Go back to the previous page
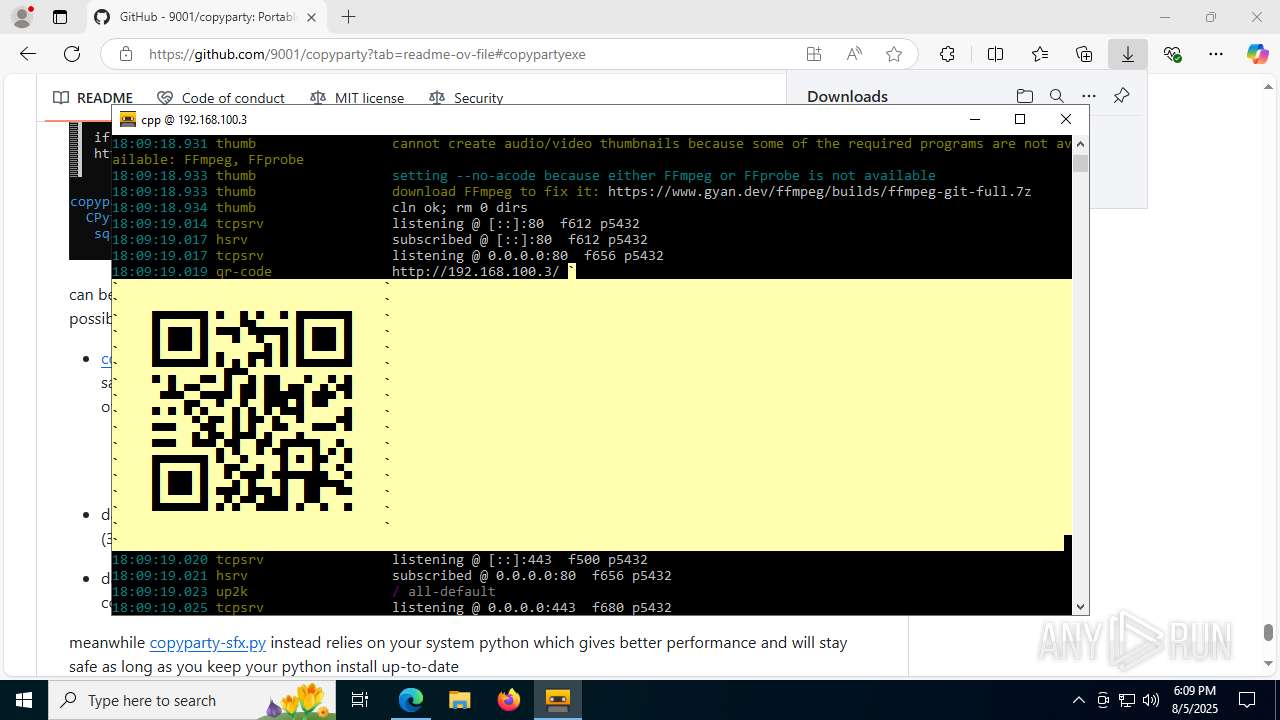The width and height of the screenshot is (1280, 720). (x=28, y=54)
